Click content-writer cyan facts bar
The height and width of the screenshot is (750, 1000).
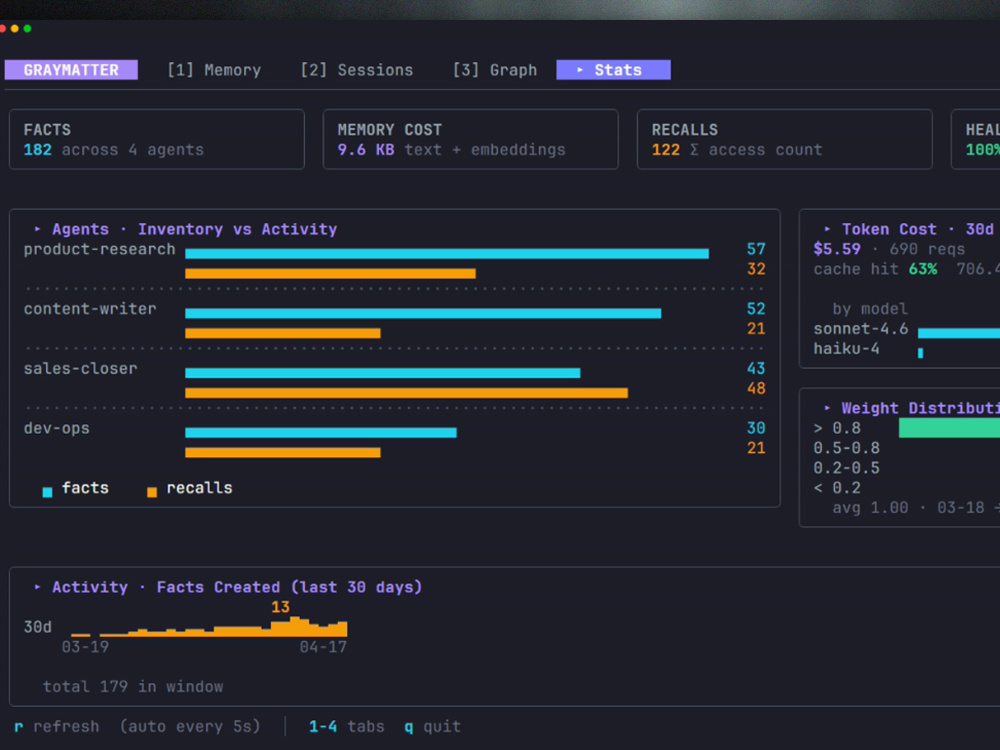pyautogui.click(x=423, y=313)
